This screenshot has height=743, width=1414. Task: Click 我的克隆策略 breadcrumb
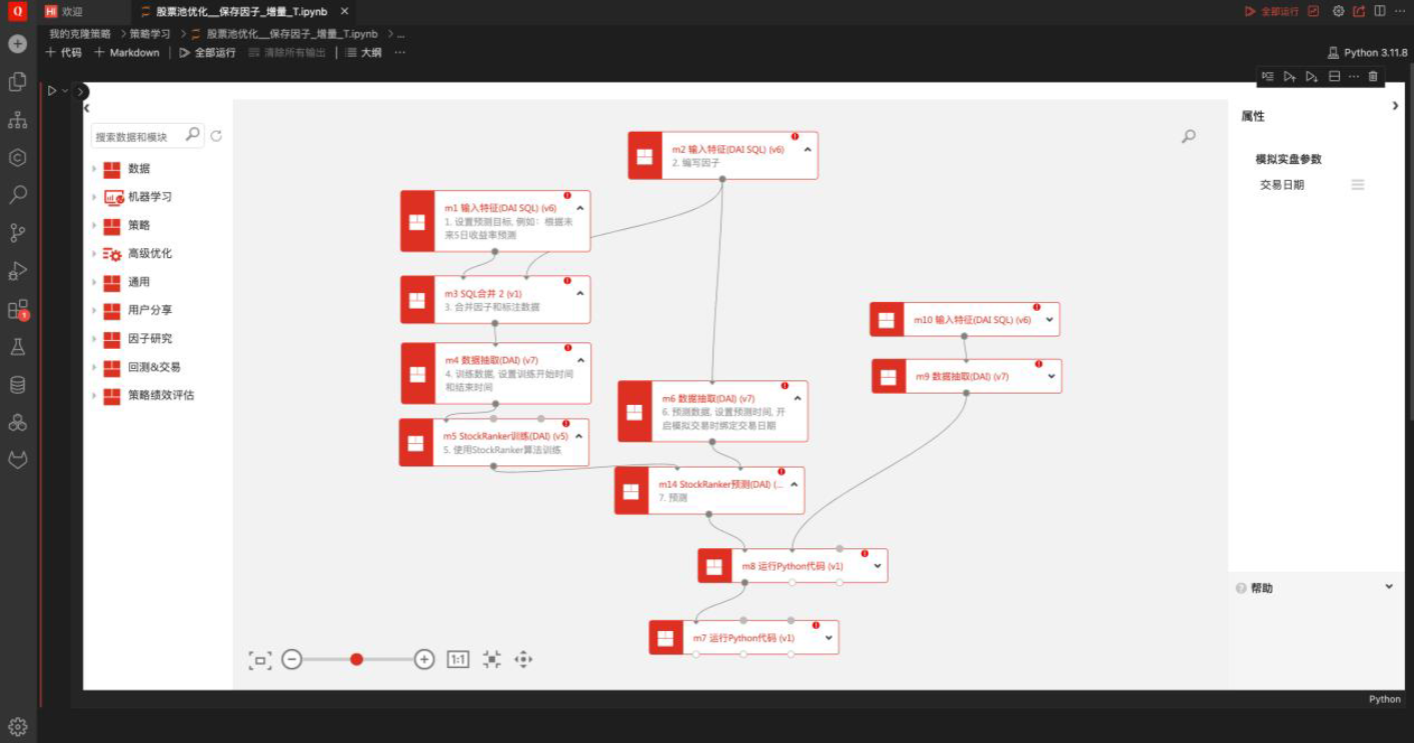(80, 33)
